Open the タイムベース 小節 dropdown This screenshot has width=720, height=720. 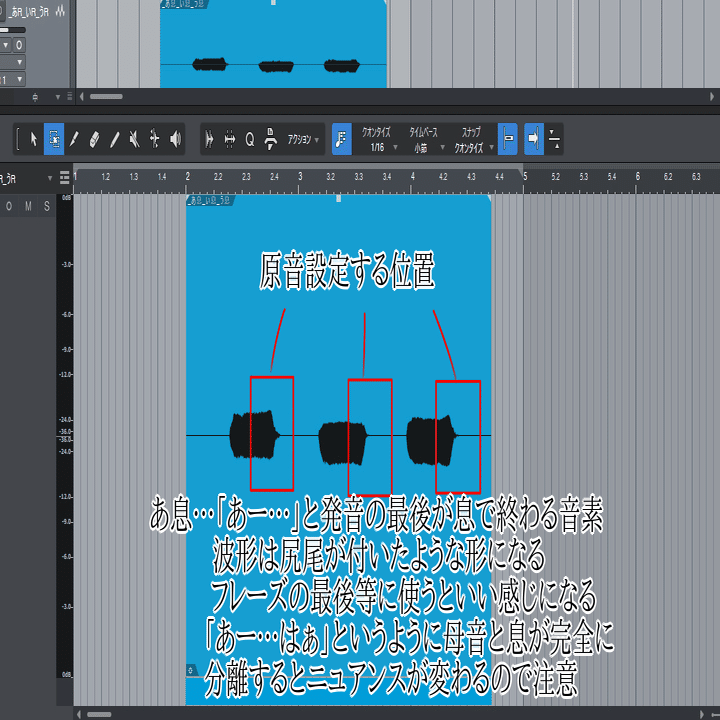point(426,139)
